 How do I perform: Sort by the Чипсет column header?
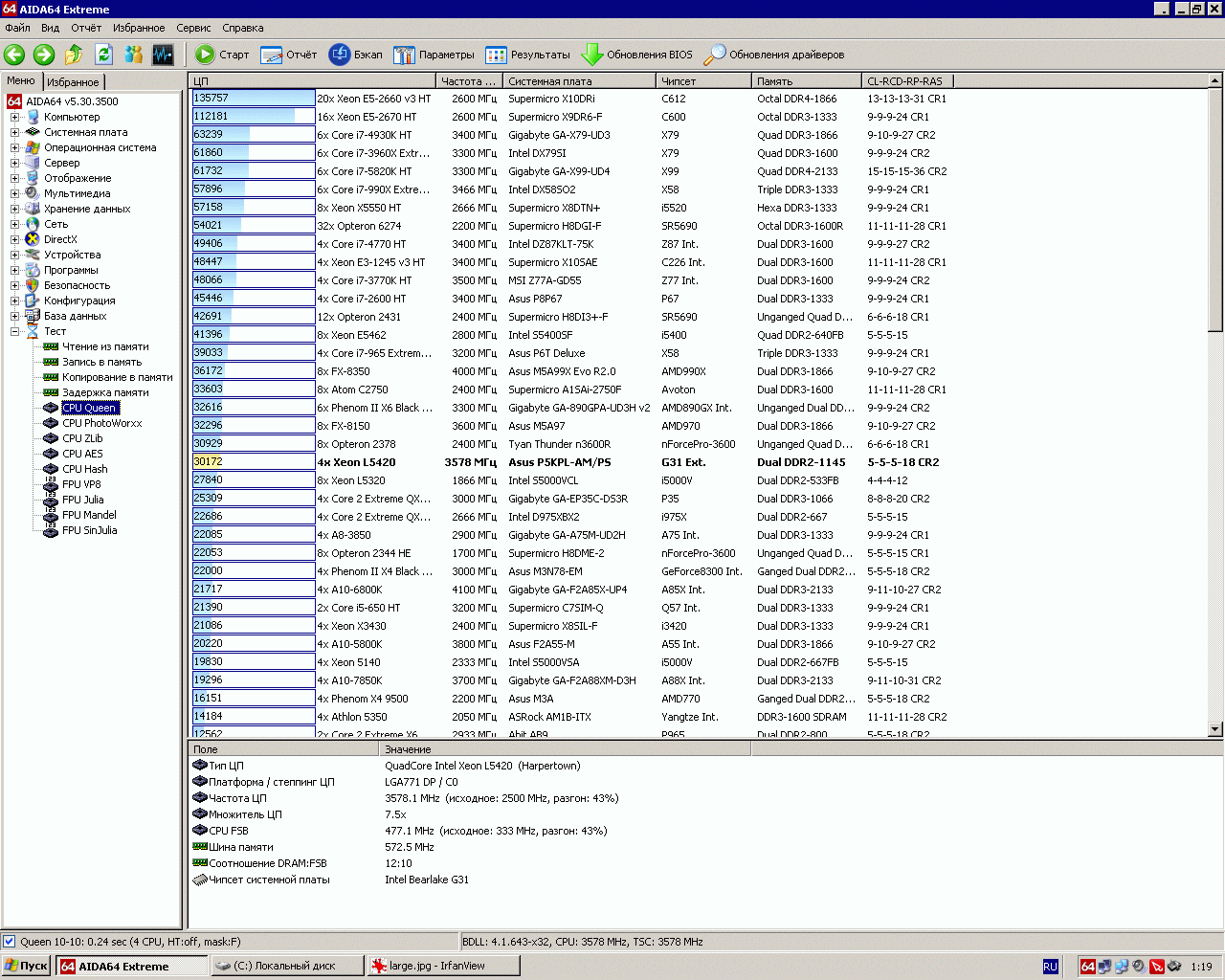[x=702, y=81]
